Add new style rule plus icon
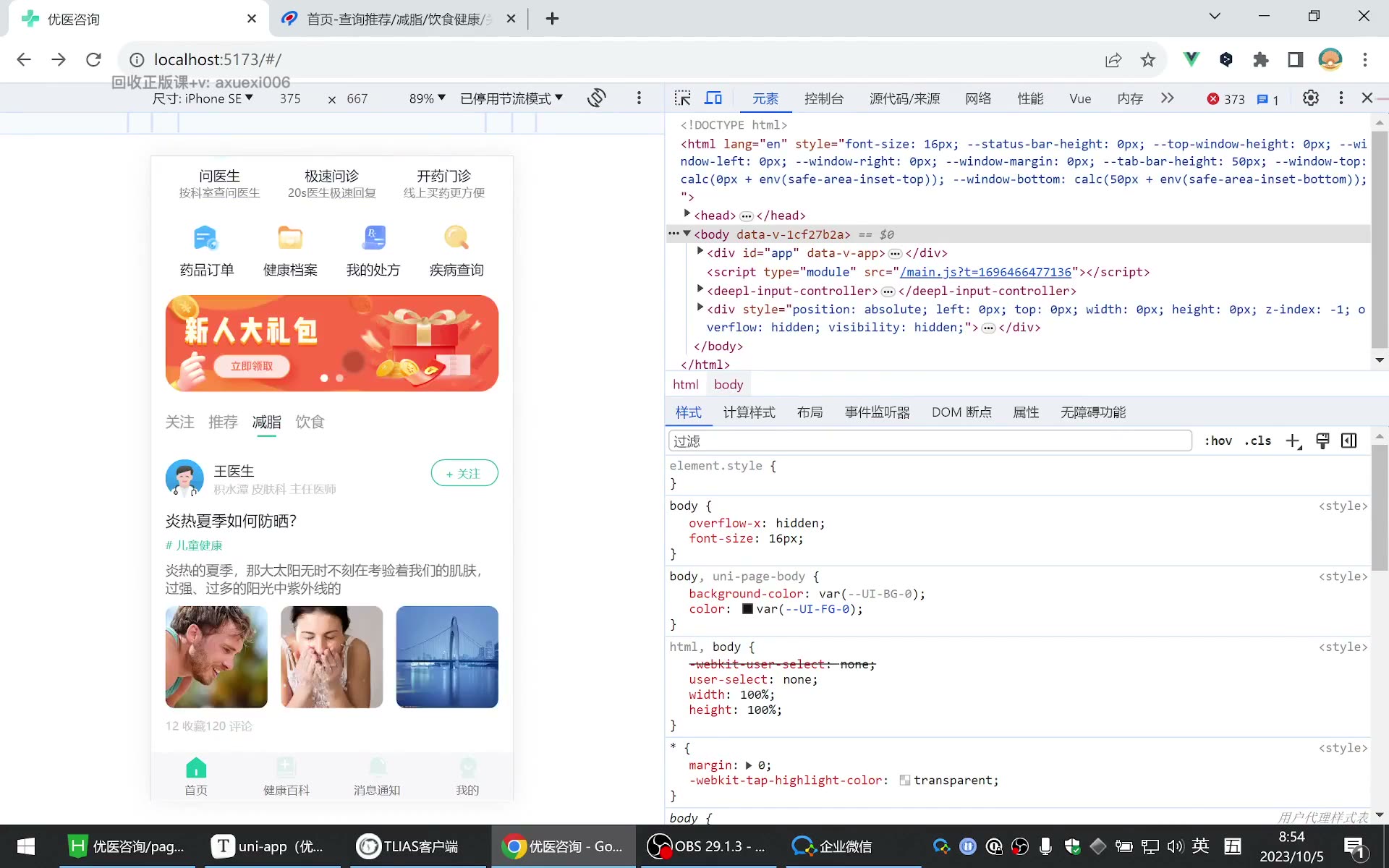The image size is (1389, 868). tap(1294, 441)
